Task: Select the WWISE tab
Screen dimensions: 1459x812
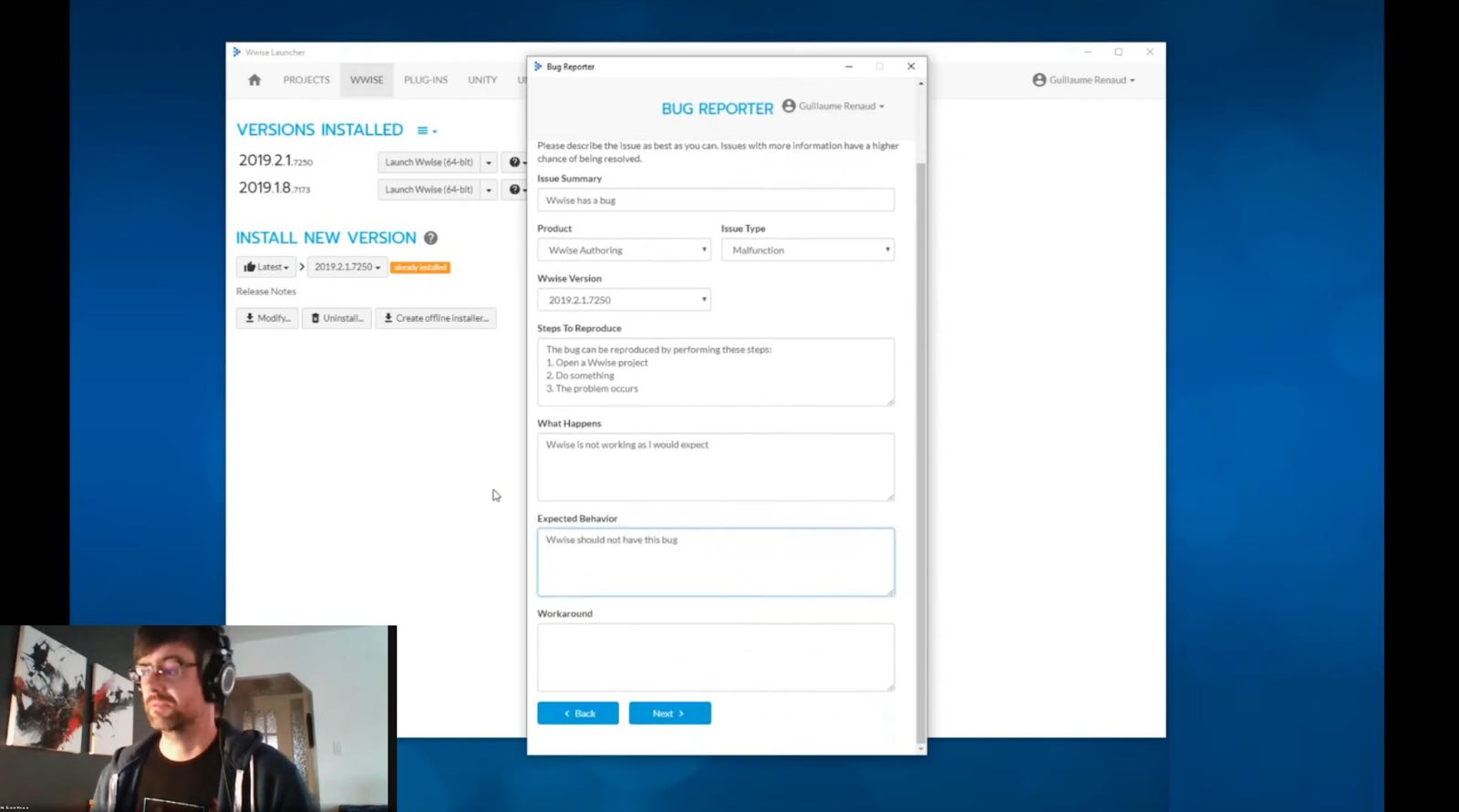Action: tap(367, 80)
